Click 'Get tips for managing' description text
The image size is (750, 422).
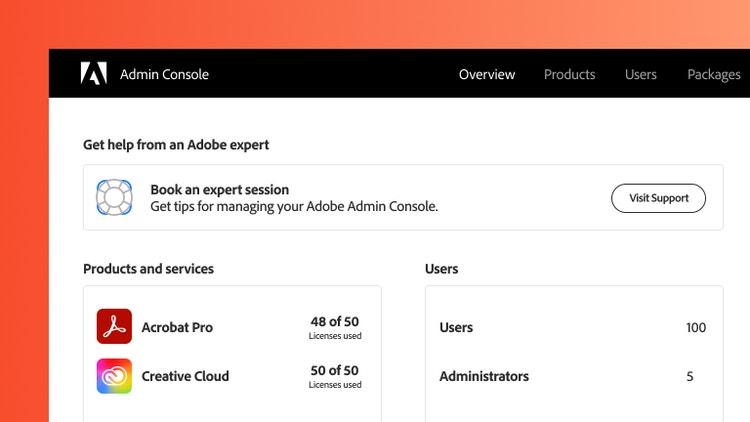click(294, 206)
